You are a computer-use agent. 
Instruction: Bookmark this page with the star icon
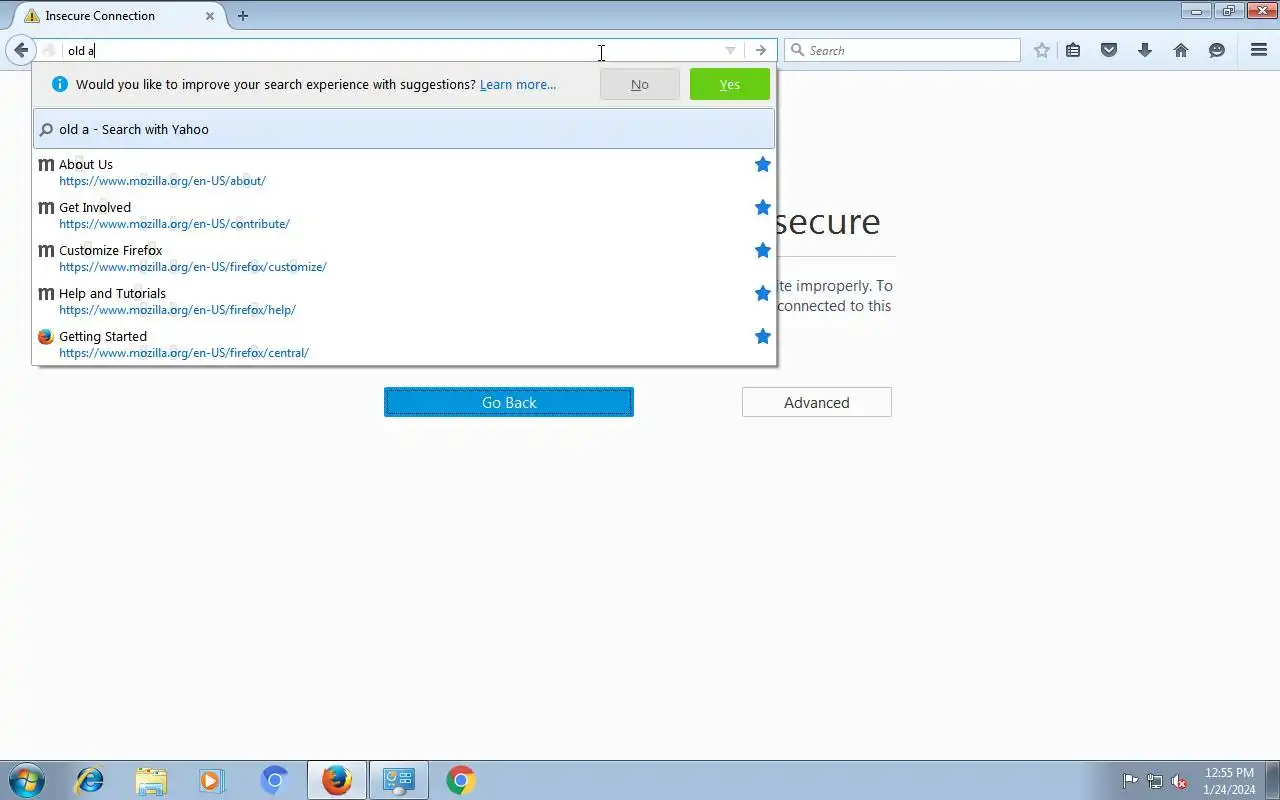pyautogui.click(x=1042, y=50)
